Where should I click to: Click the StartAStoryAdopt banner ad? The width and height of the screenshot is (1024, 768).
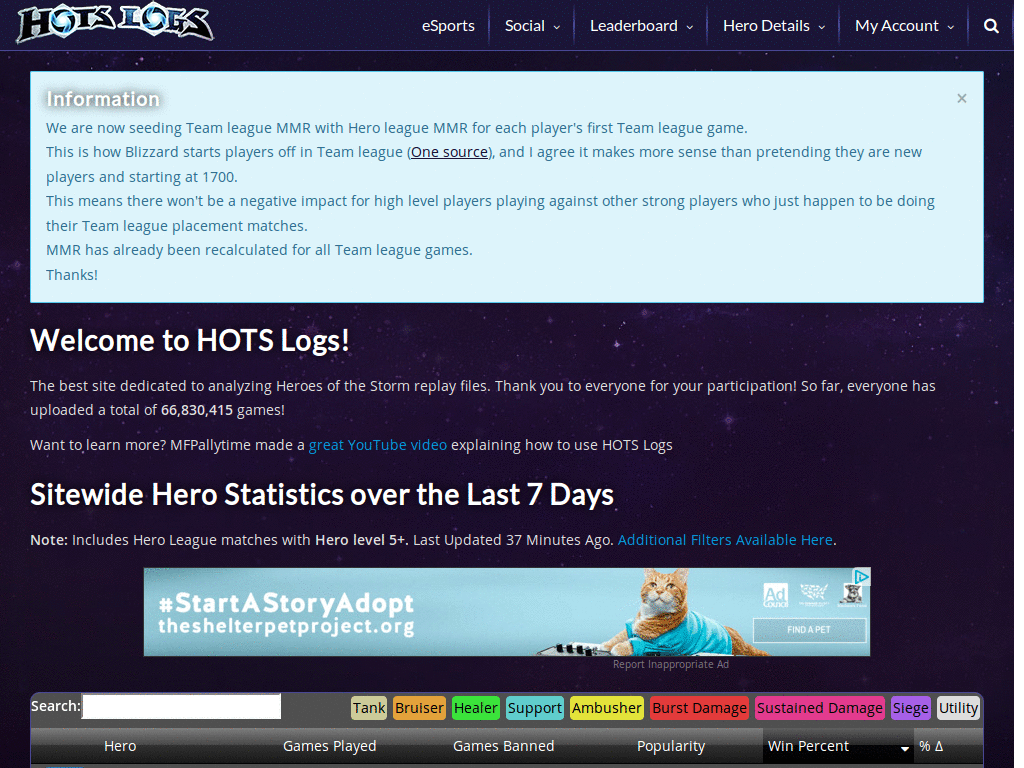pyautogui.click(x=507, y=611)
